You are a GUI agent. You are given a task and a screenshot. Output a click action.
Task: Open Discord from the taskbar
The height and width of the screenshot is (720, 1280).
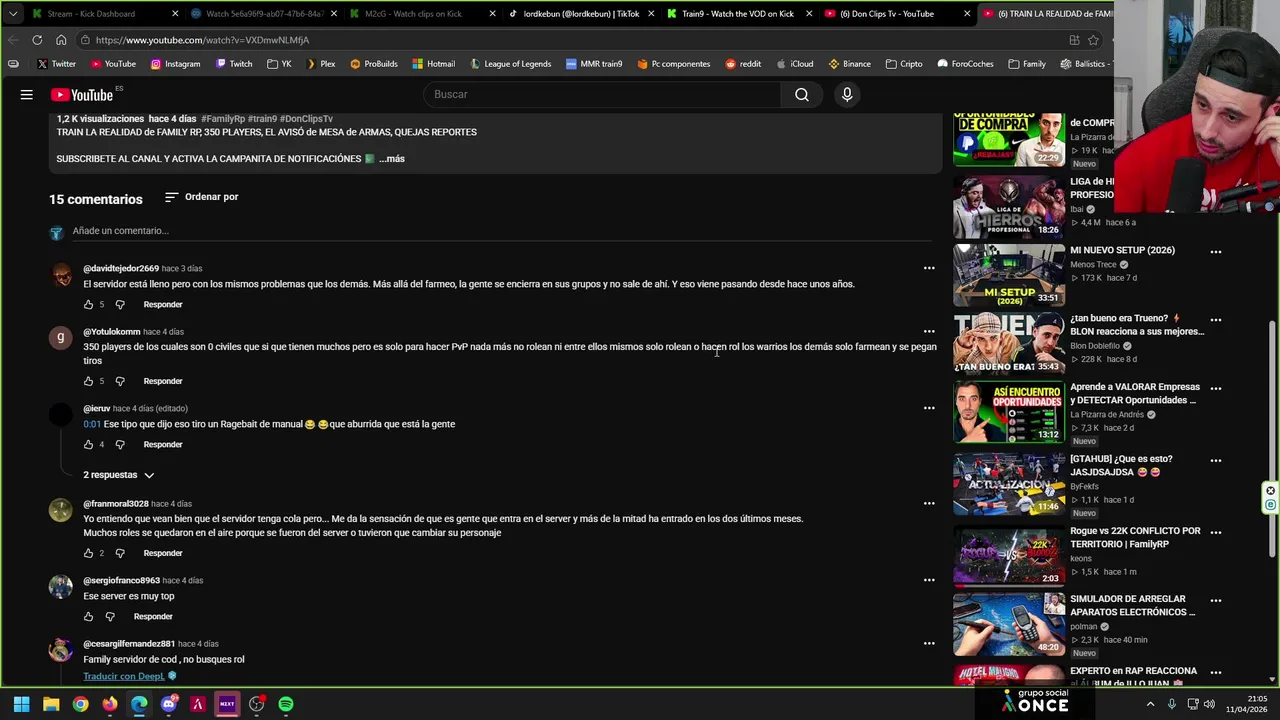[x=168, y=704]
